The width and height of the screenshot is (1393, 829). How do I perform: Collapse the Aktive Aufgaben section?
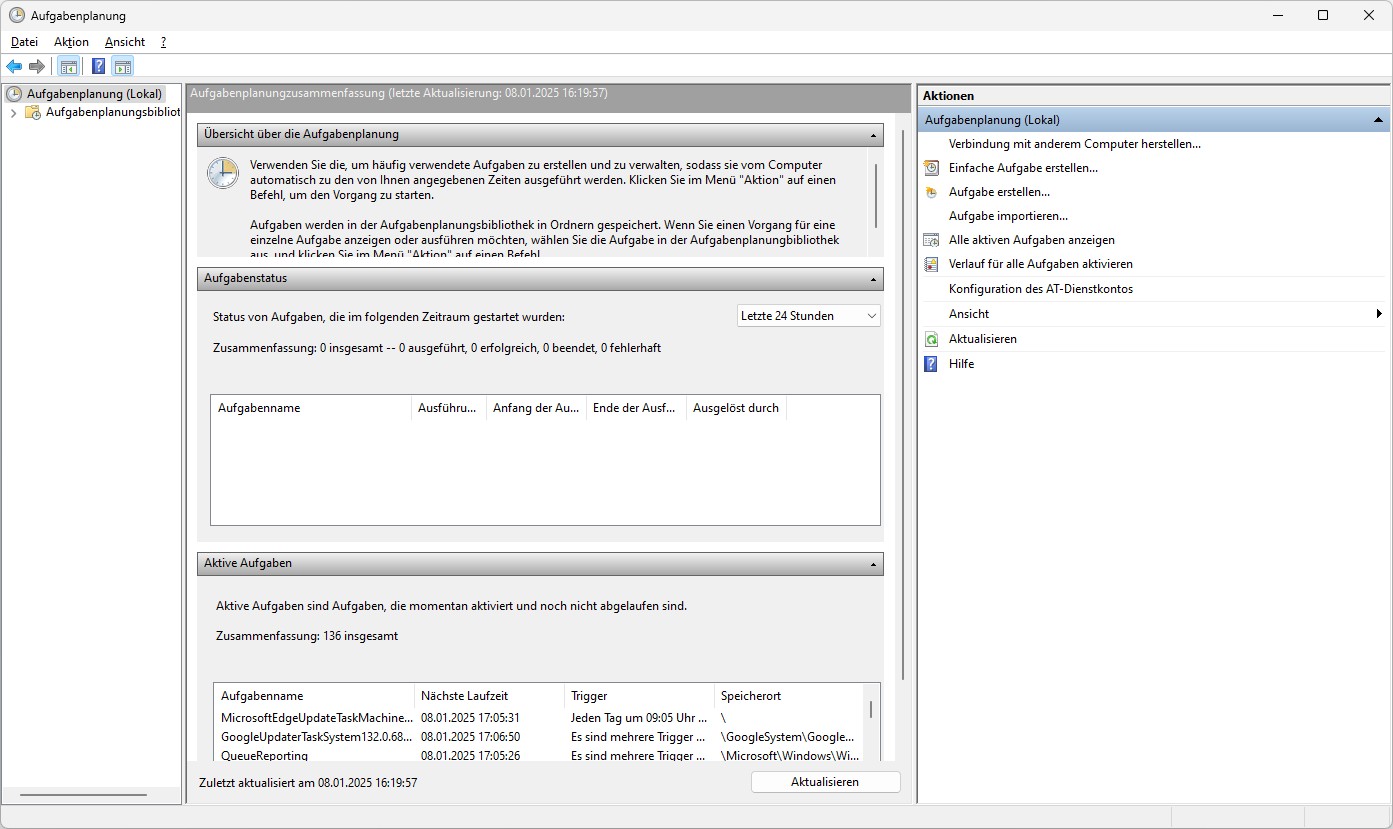tap(873, 564)
